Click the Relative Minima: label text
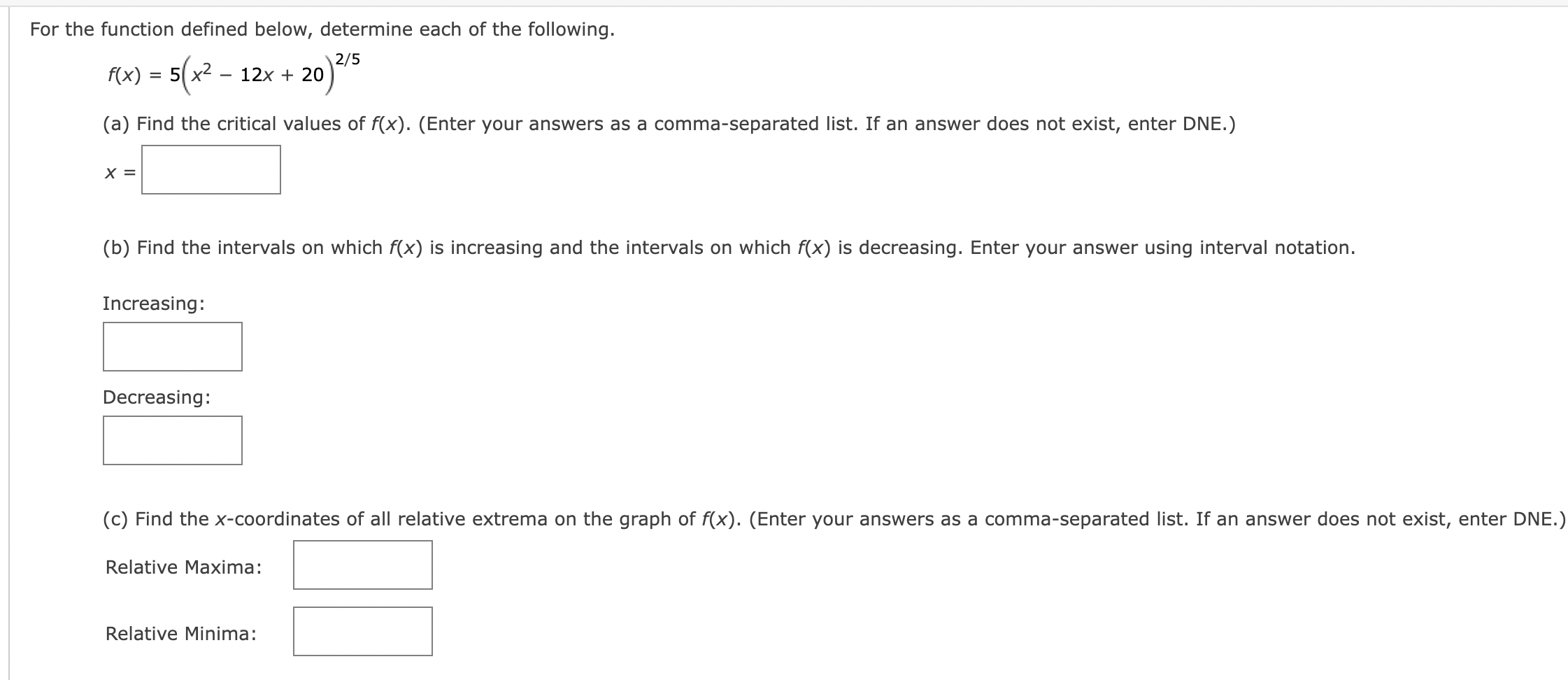Image resolution: width=1568 pixels, height=680 pixels. pos(180,633)
